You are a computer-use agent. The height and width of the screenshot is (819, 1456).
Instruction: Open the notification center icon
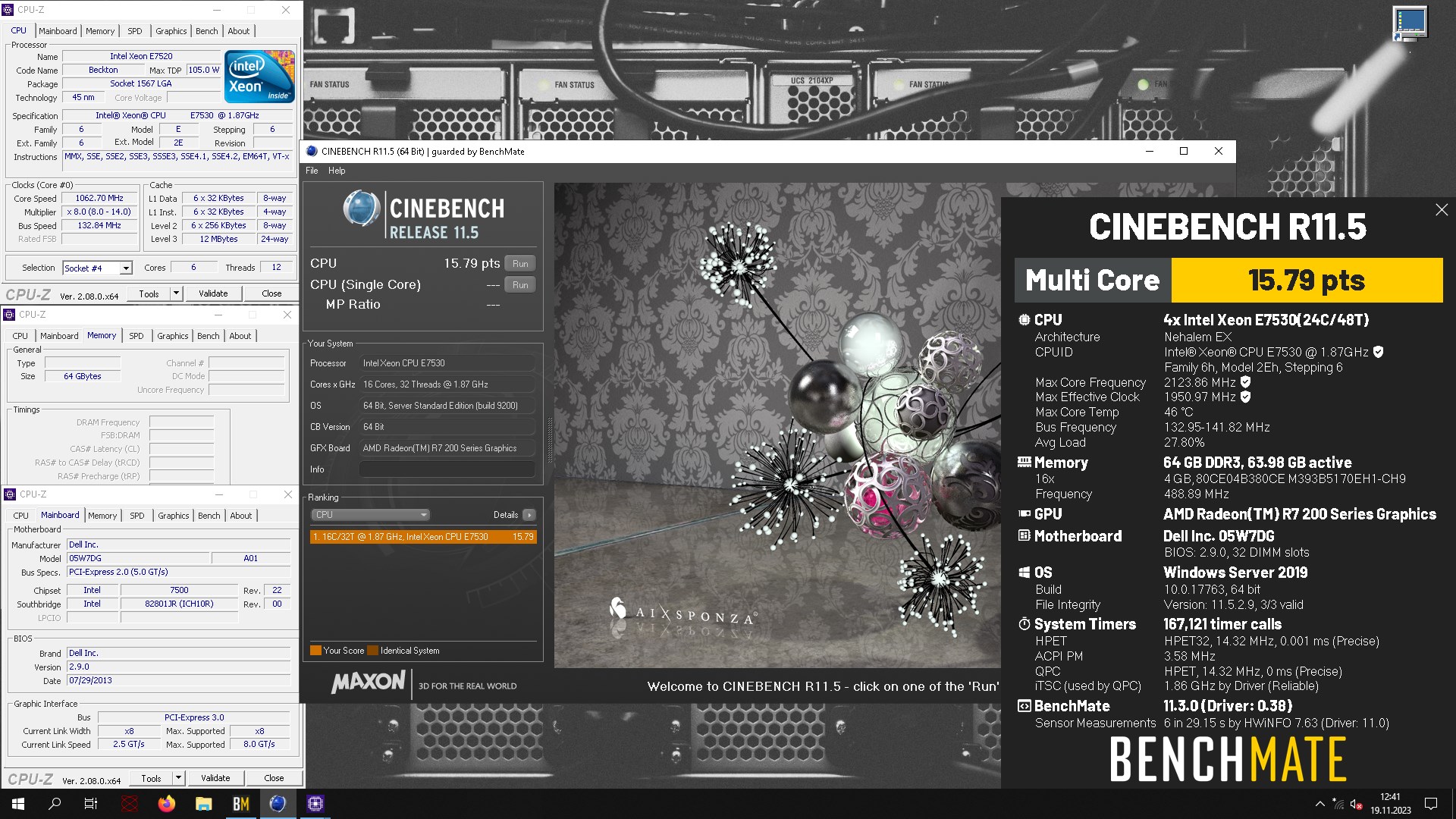click(1431, 804)
